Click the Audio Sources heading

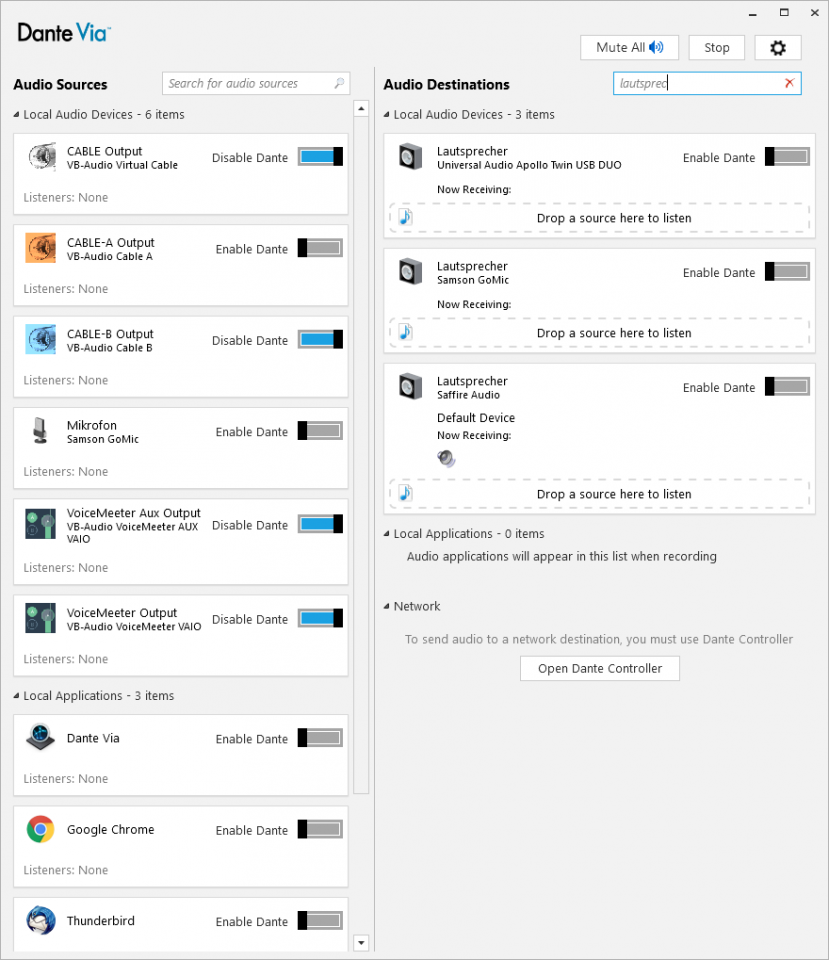tap(60, 84)
